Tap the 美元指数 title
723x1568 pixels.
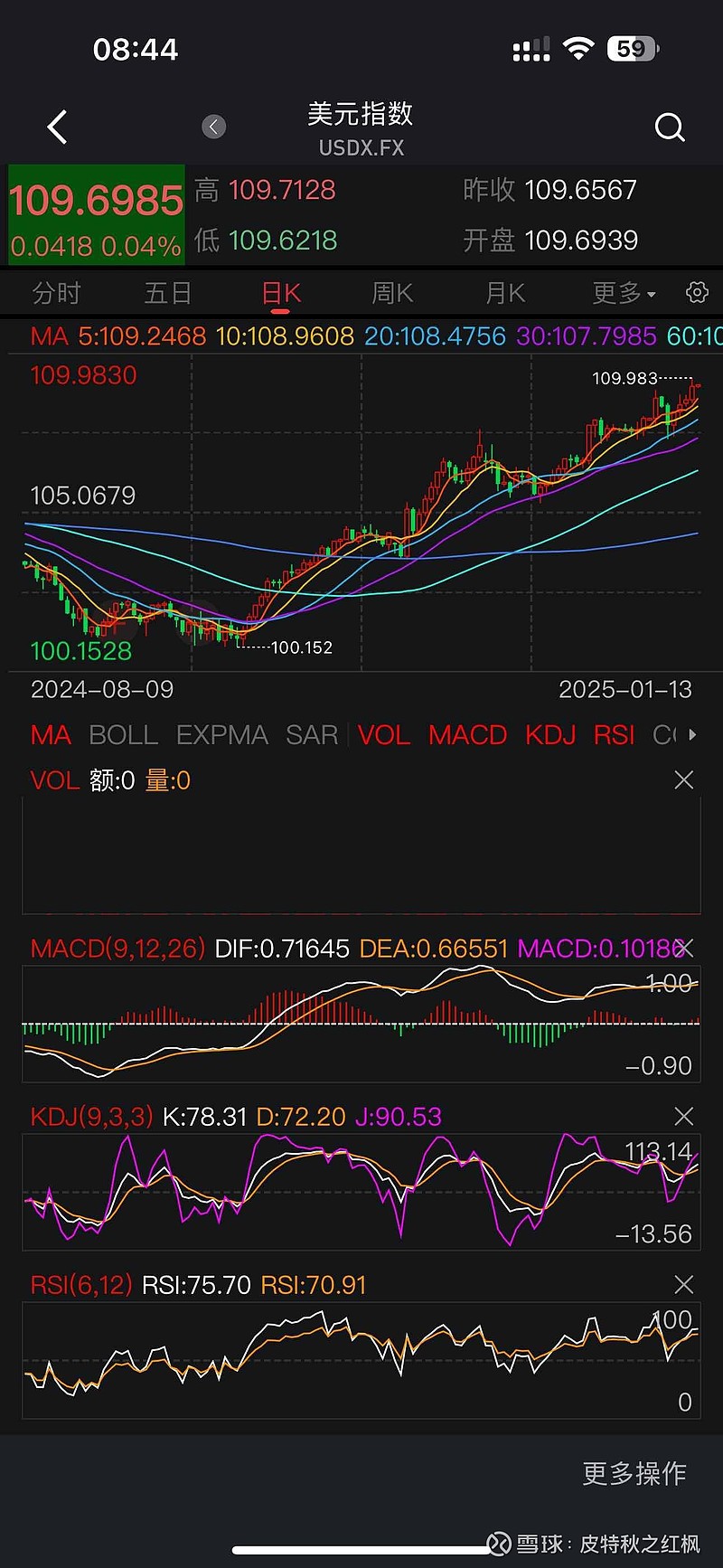pyautogui.click(x=361, y=113)
